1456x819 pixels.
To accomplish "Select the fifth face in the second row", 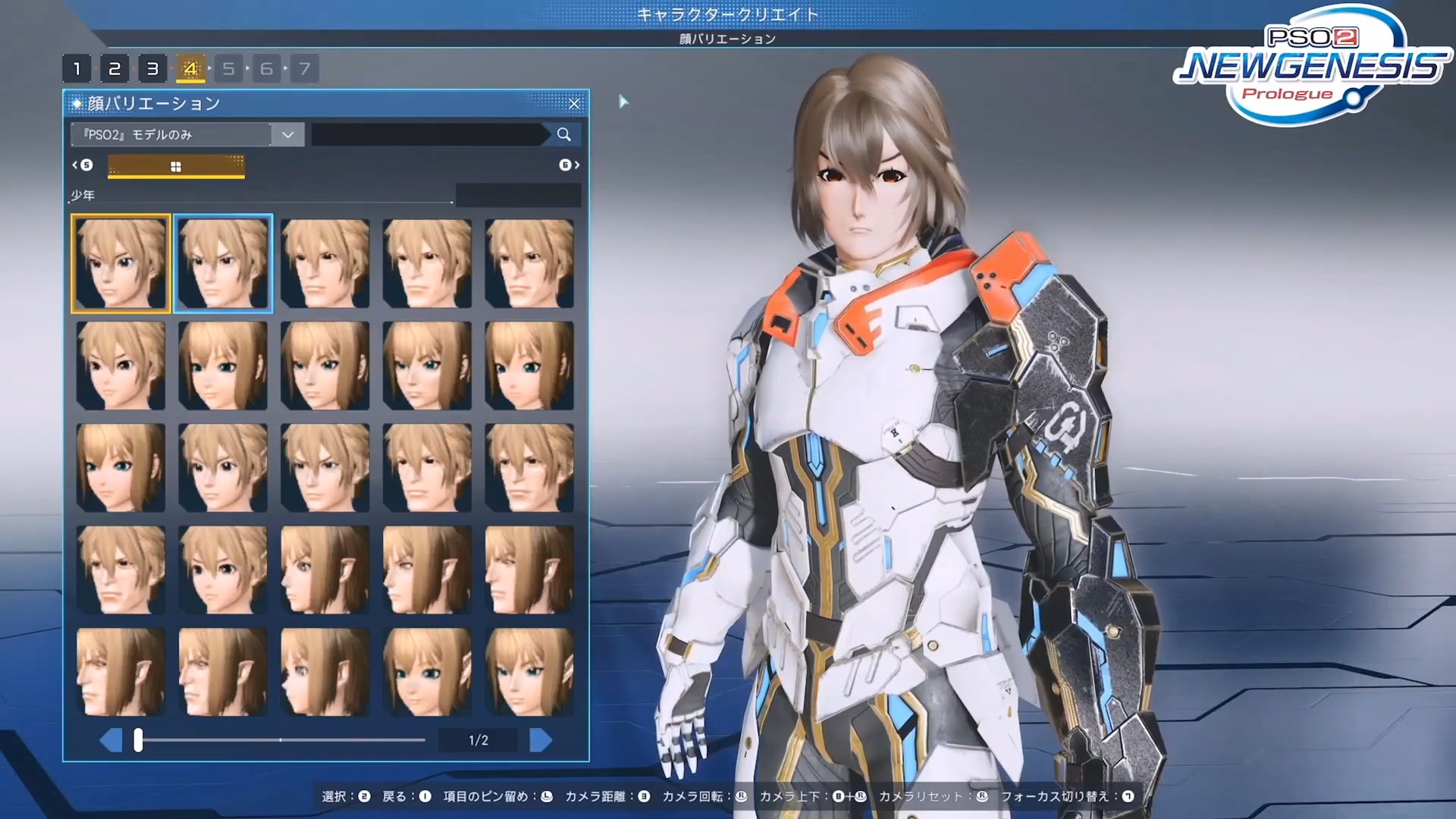I will pos(530,366).
